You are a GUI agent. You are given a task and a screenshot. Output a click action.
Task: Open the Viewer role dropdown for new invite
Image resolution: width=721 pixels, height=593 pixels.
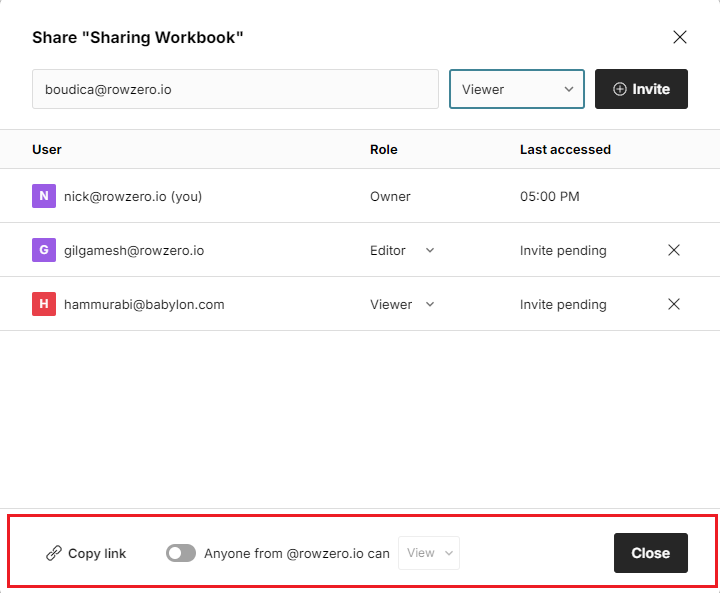click(x=517, y=89)
